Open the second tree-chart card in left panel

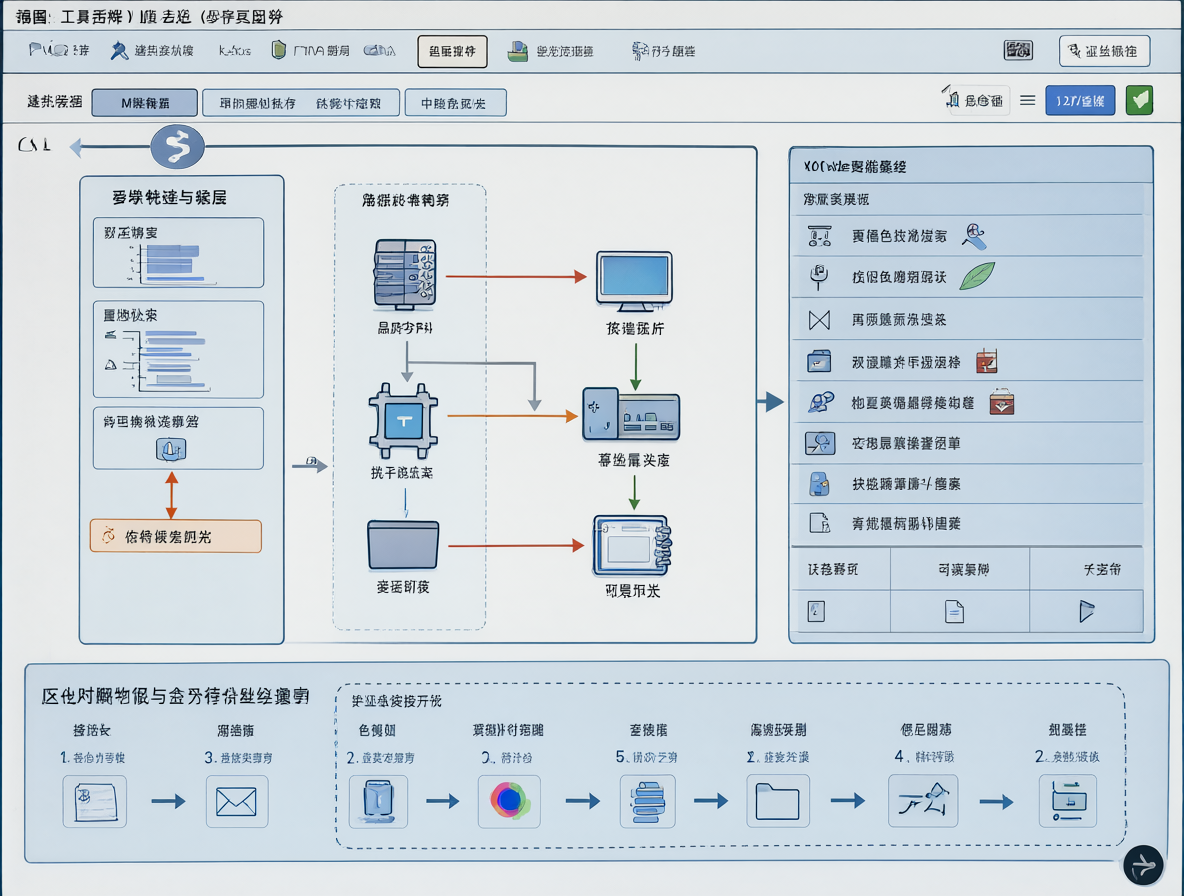click(178, 349)
